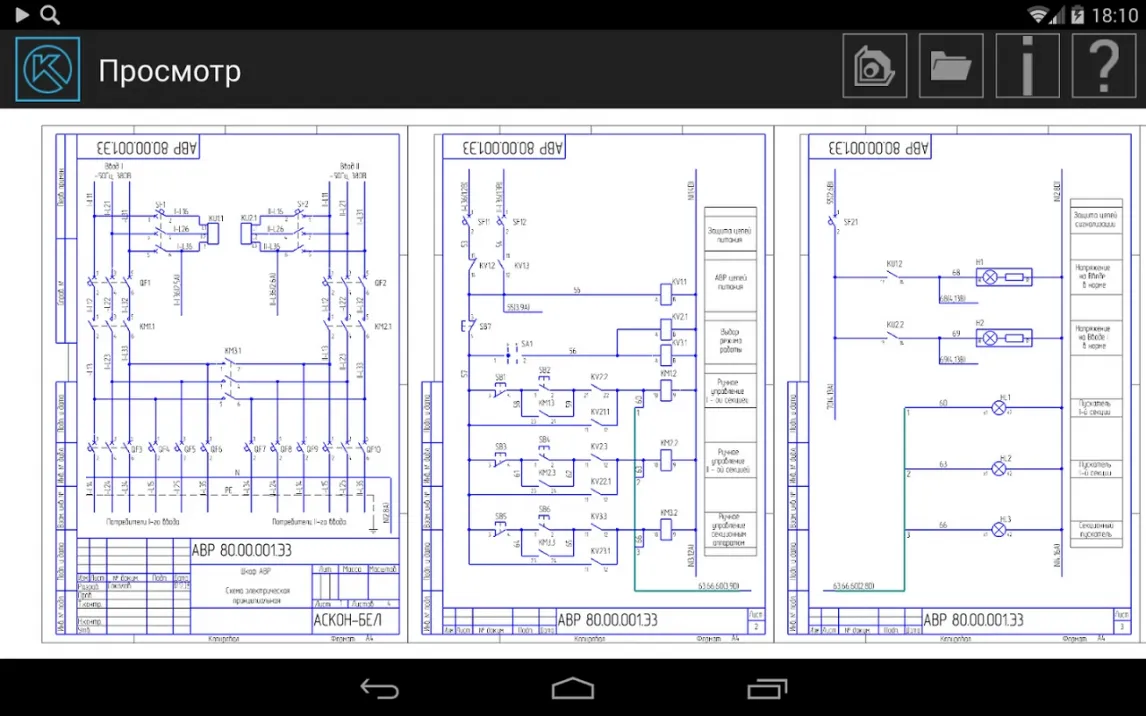1146x716 pixels.
Task: Tap the search magnifier in status bar
Action: pyautogui.click(x=49, y=15)
